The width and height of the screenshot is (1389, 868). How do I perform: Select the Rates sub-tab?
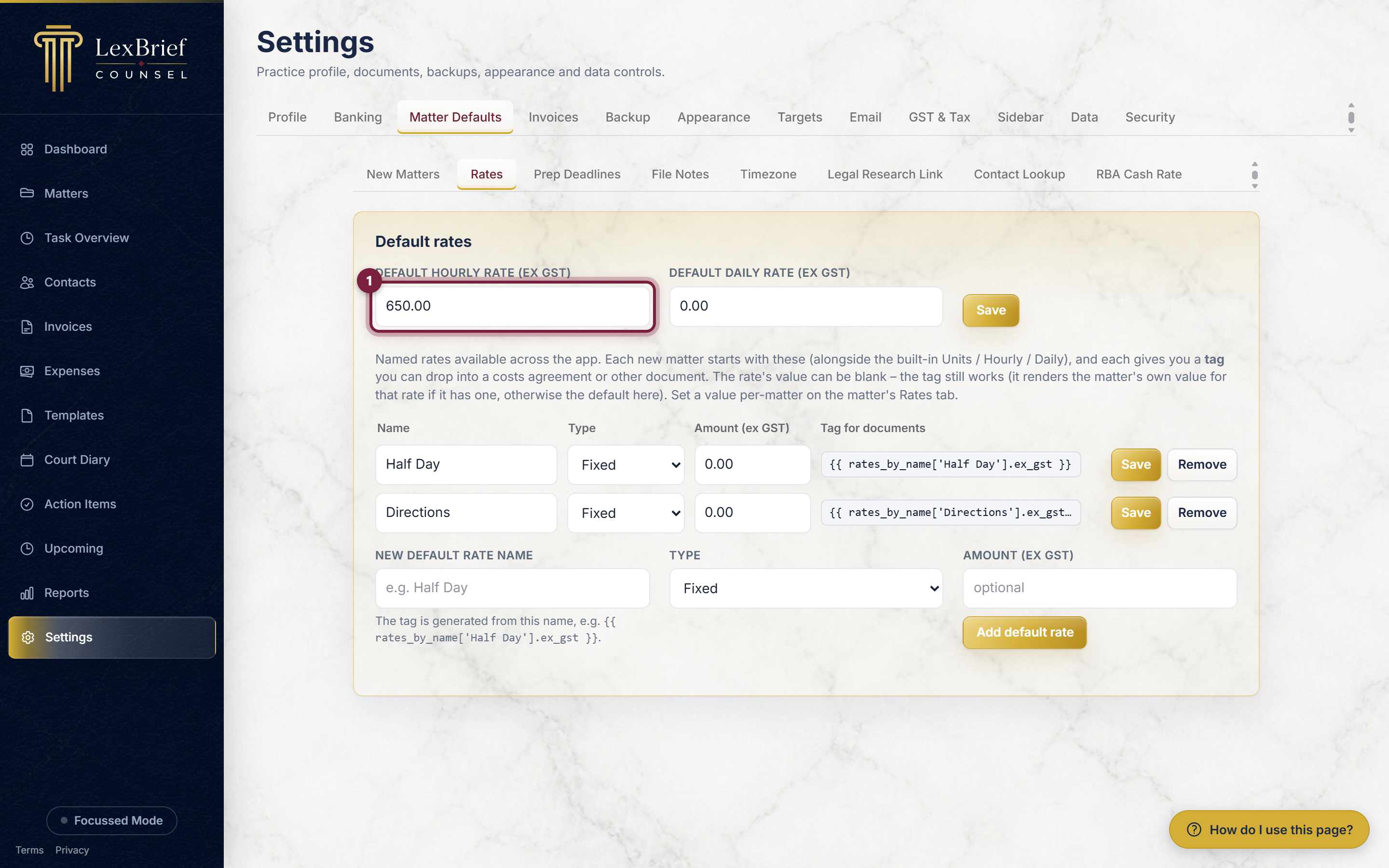click(x=486, y=174)
